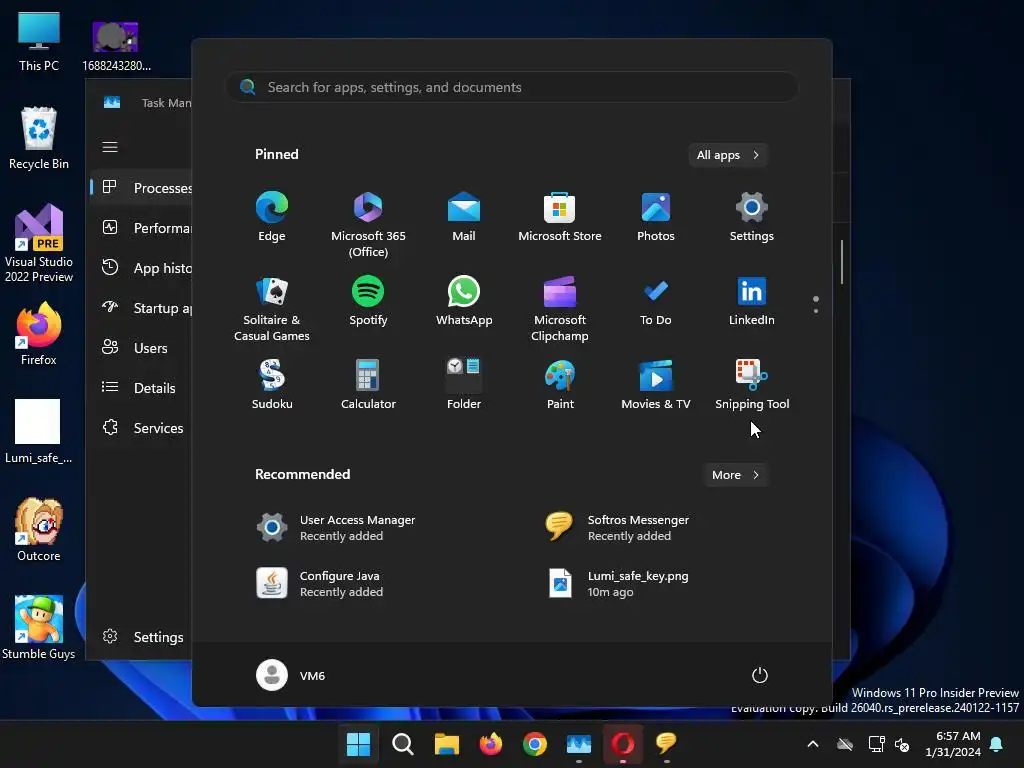Screen dimensions: 1024x768
Task: Select Stumble Guys desktop shortcut
Action: point(39,628)
